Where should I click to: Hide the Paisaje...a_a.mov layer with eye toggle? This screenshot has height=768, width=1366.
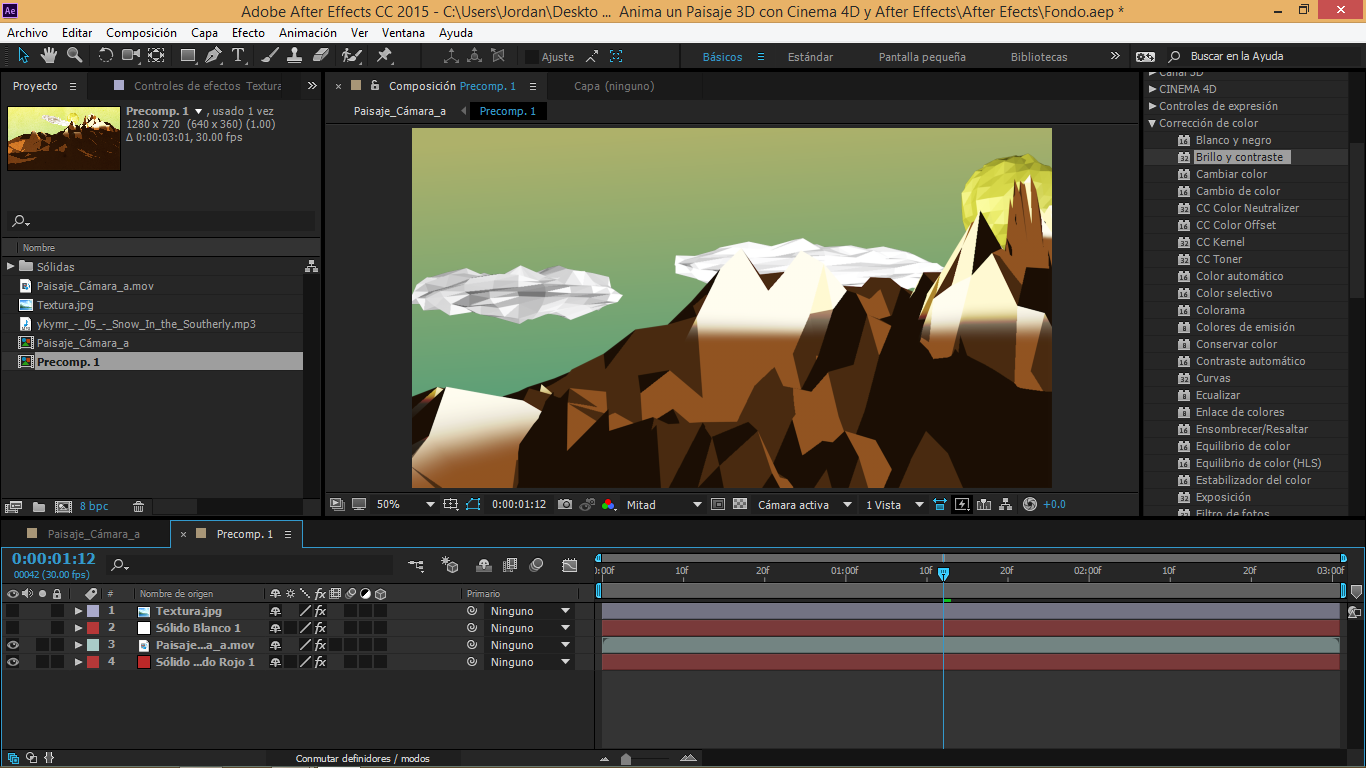(x=13, y=645)
